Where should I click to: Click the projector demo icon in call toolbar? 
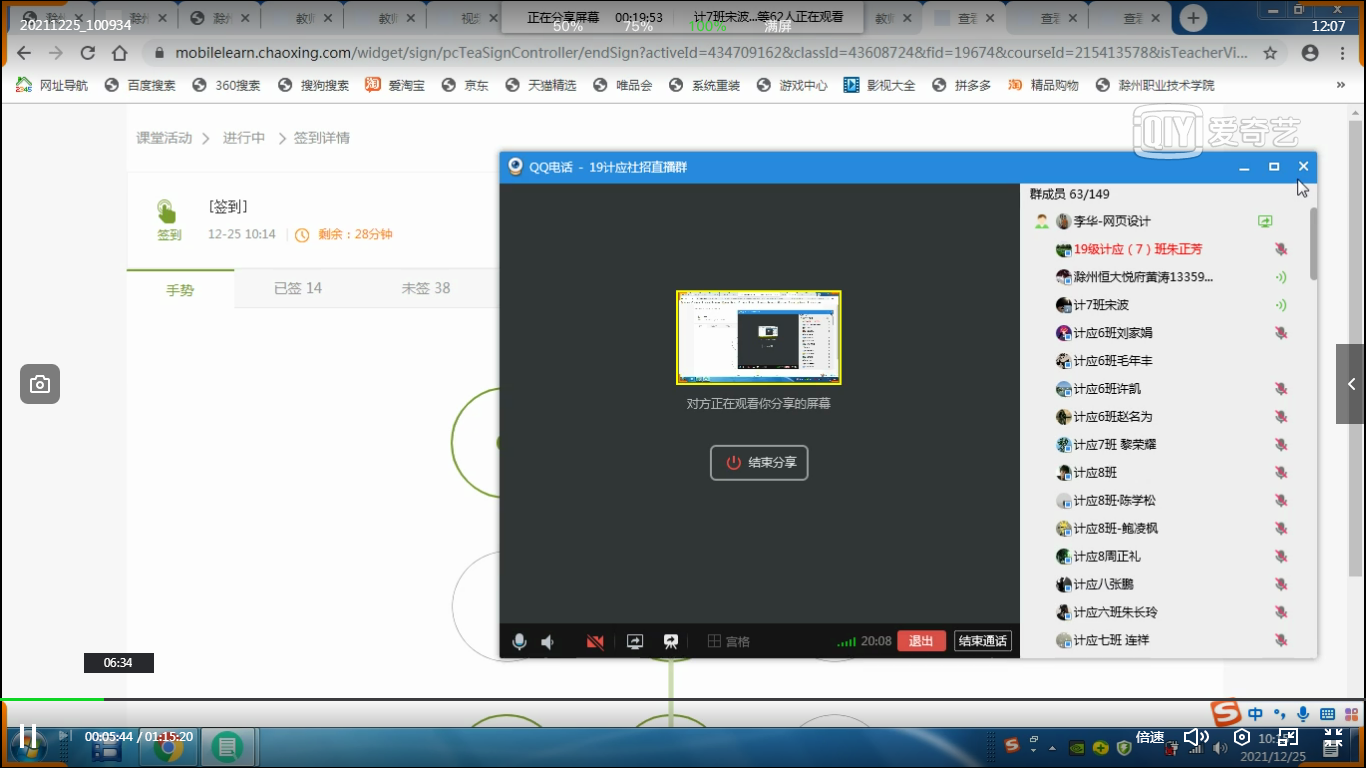pyautogui.click(x=671, y=642)
